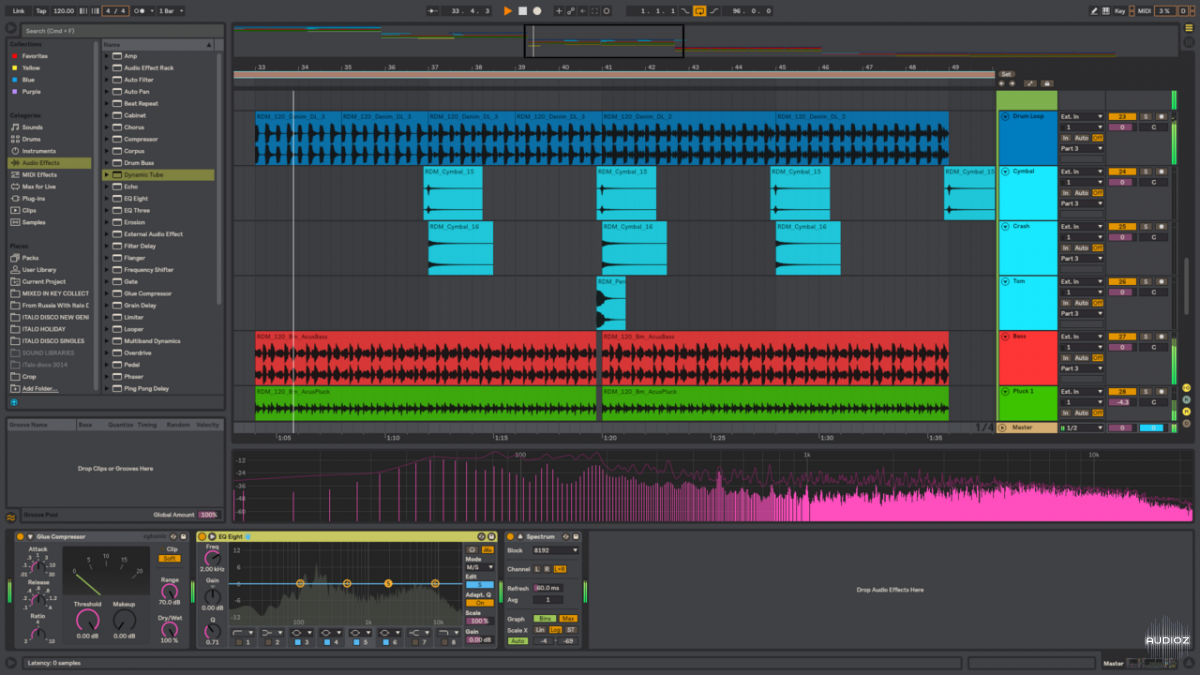Select the RDM_Cymbal_16 clip near bar 37
1200x675 pixels.
(460, 248)
